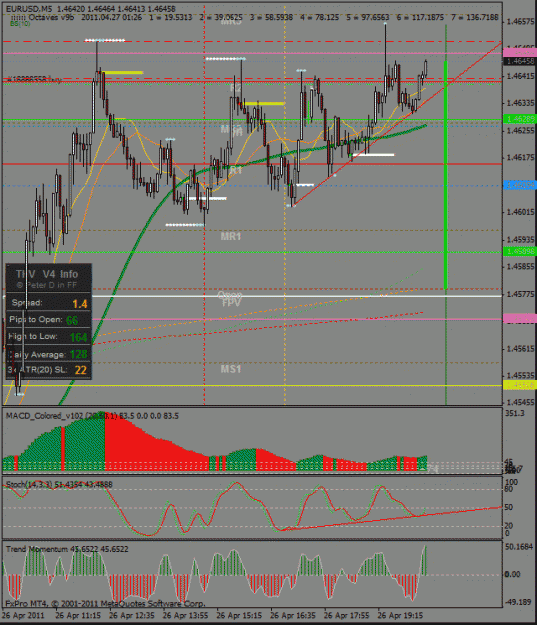Click the yellow price tag near the axis bottom

coord(519,385)
